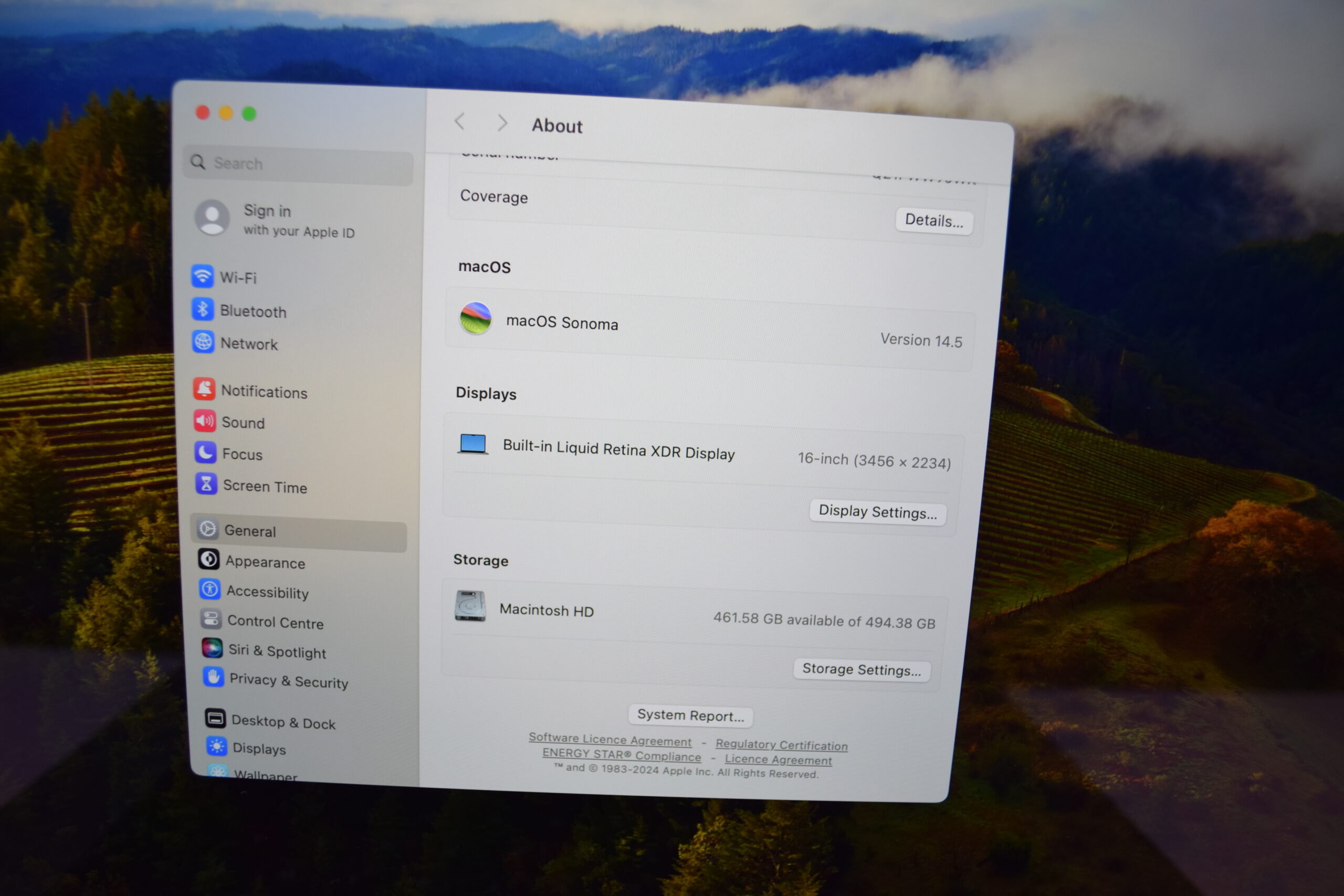
Task: Click the Wi-Fi icon in the sidebar
Action: pyautogui.click(x=202, y=277)
